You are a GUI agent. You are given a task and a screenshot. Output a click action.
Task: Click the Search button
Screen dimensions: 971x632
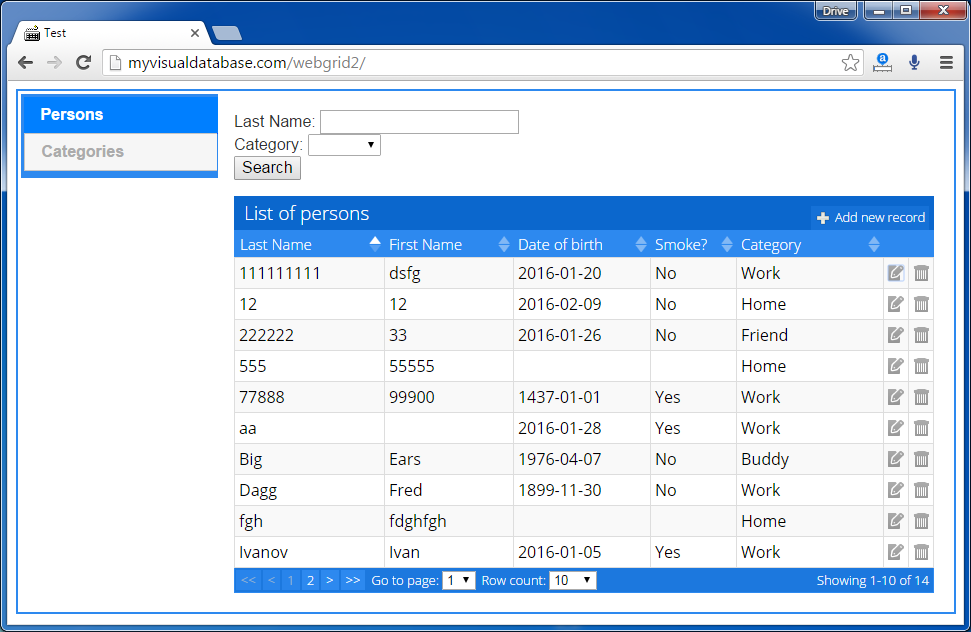click(x=268, y=168)
